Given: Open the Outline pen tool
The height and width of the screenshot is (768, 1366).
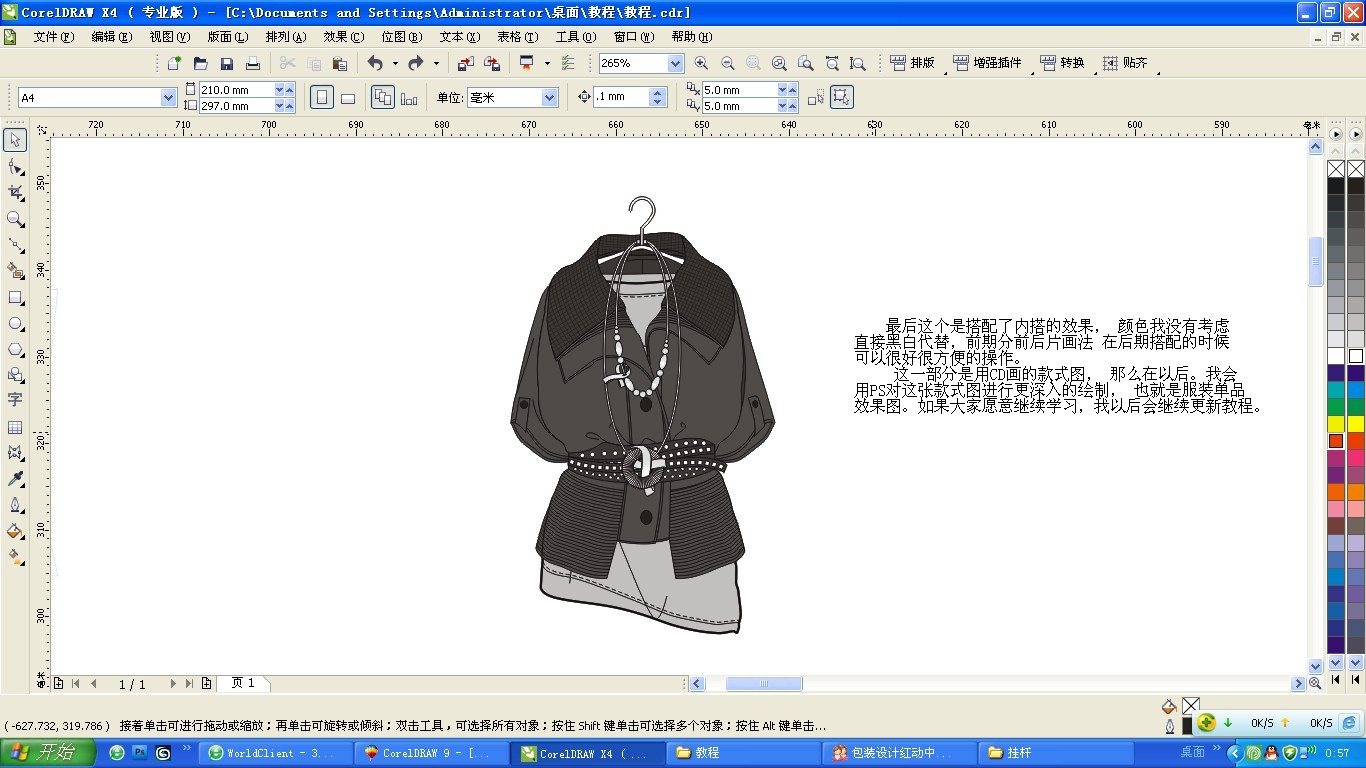Looking at the screenshot, I should (15, 505).
